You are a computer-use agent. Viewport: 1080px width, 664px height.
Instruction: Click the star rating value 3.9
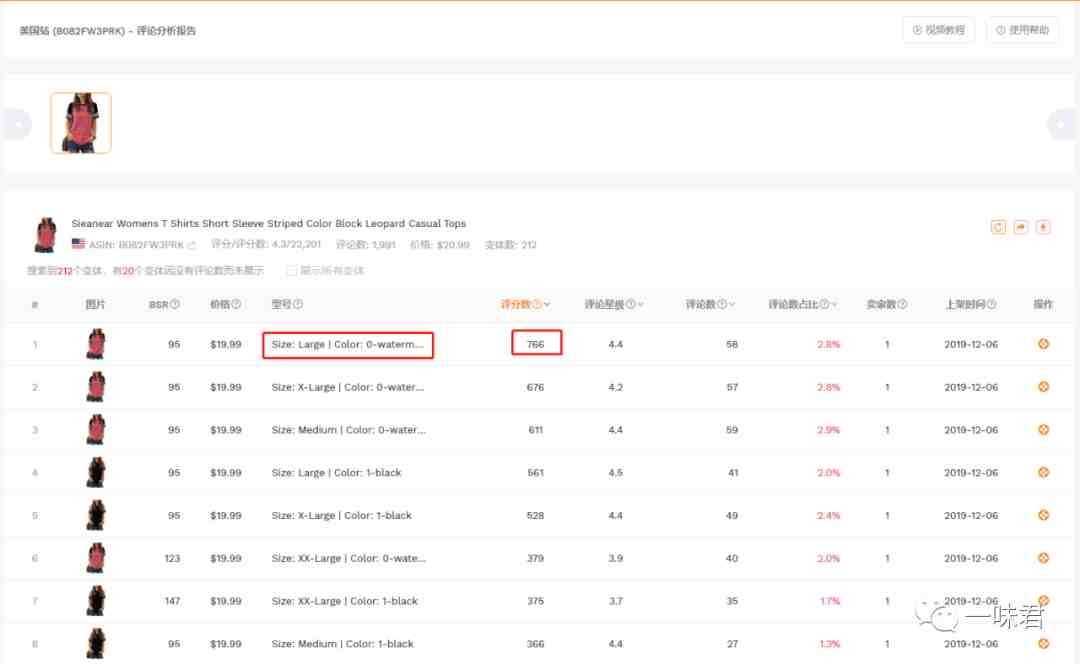coord(616,558)
